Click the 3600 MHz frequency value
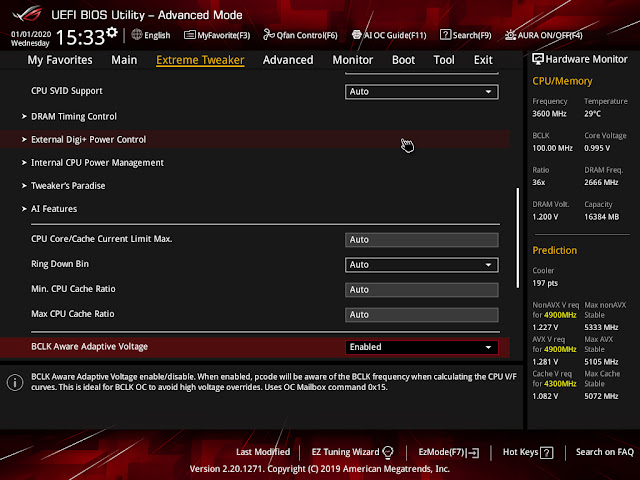 549,113
